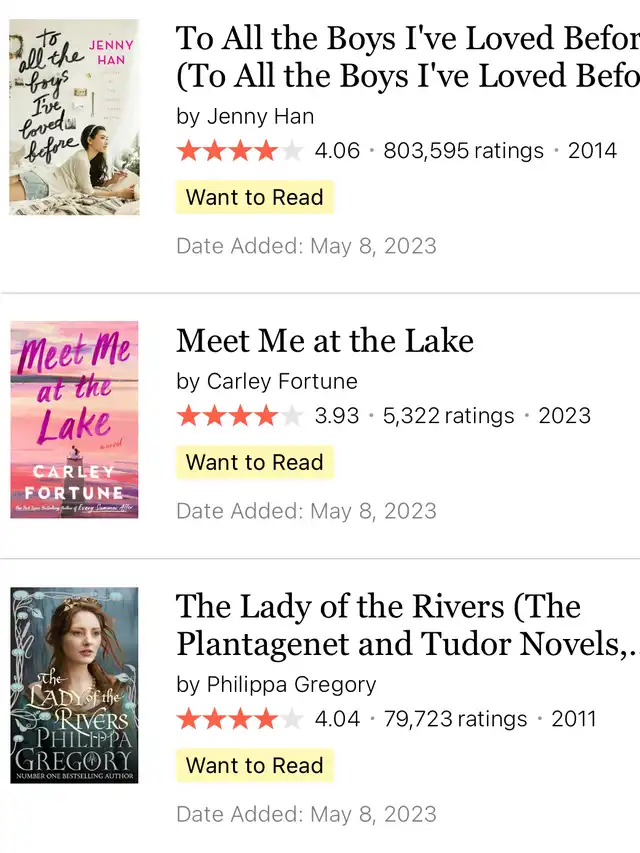Open the To All the Boys book cover
Viewport: 640px width, 853px height.
coord(74,117)
